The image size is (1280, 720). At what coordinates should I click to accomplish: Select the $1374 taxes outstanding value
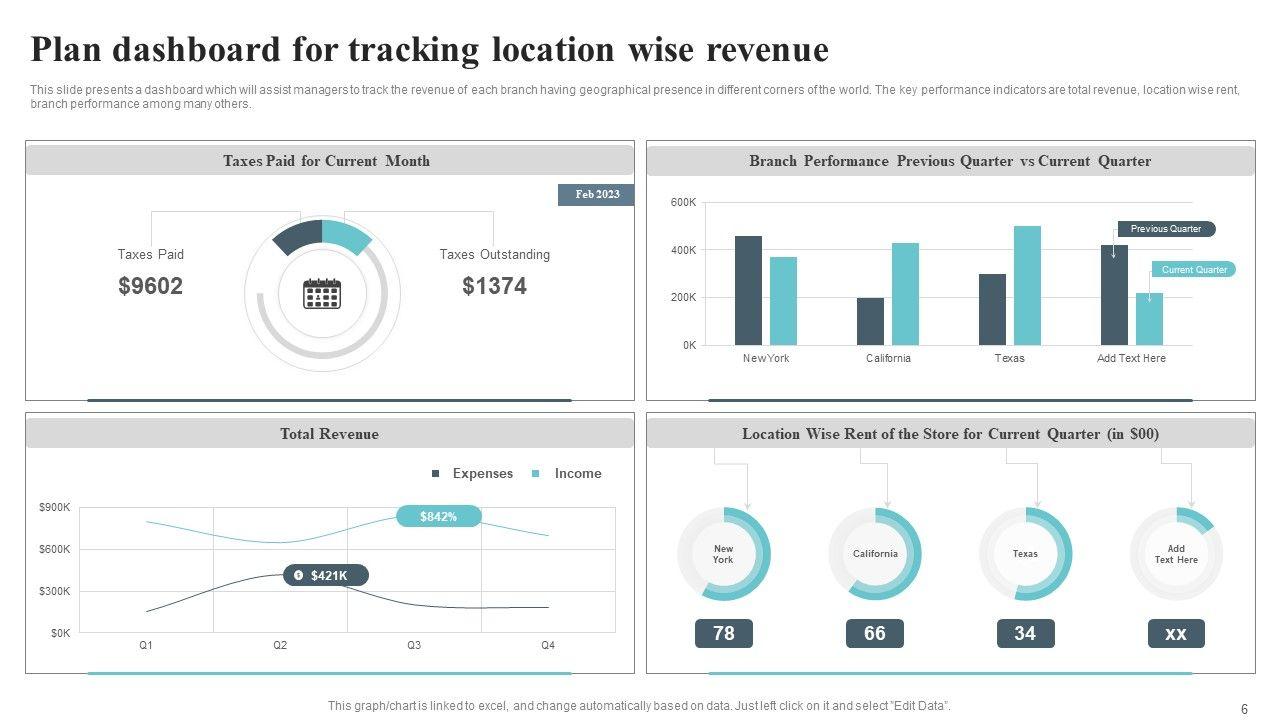point(494,286)
